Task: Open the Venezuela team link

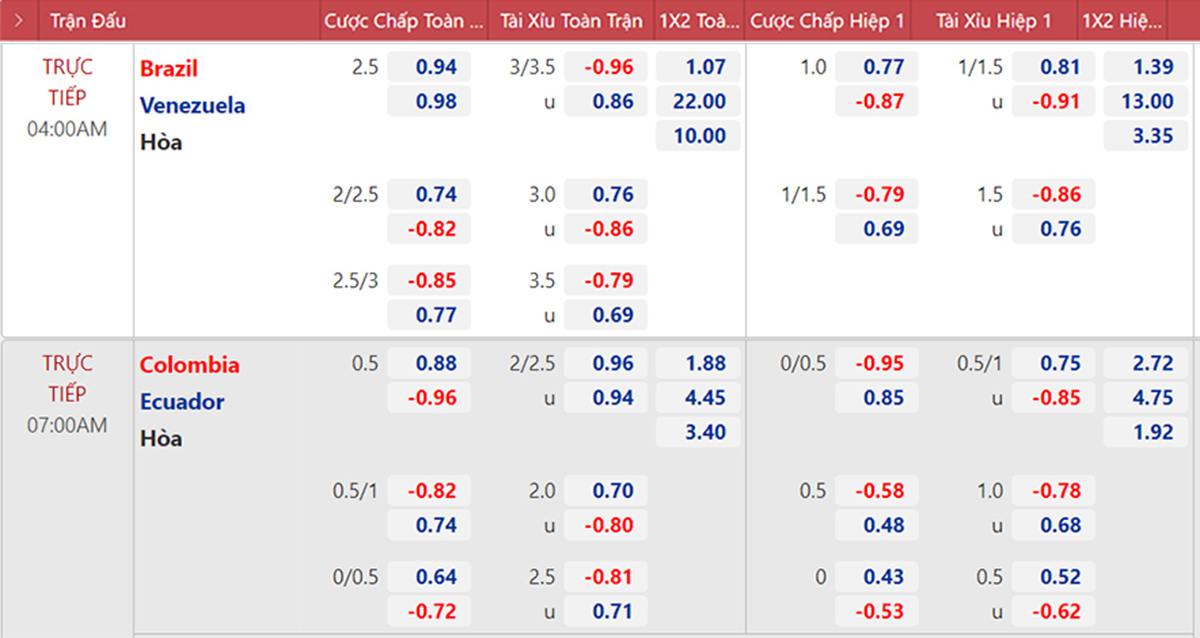Action: [193, 105]
